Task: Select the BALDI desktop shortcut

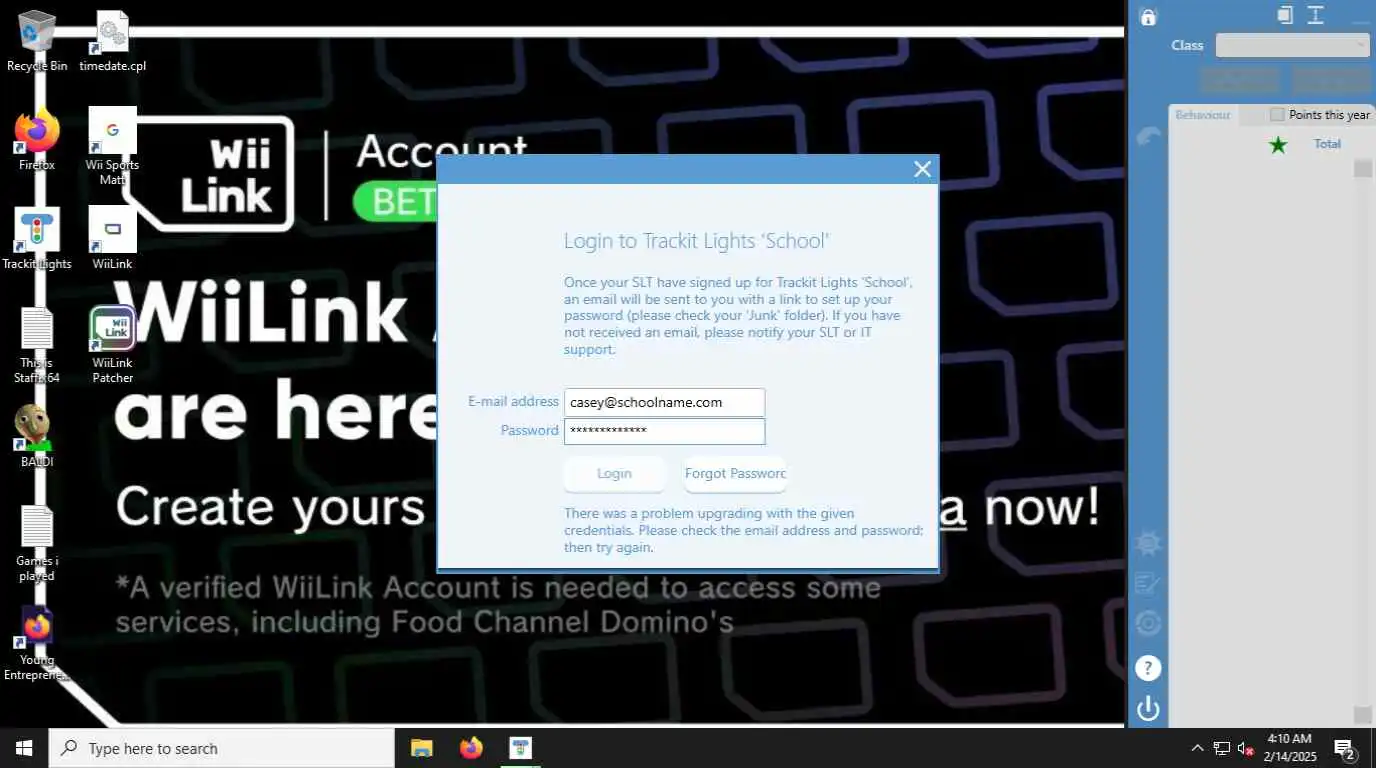Action: pos(37,437)
